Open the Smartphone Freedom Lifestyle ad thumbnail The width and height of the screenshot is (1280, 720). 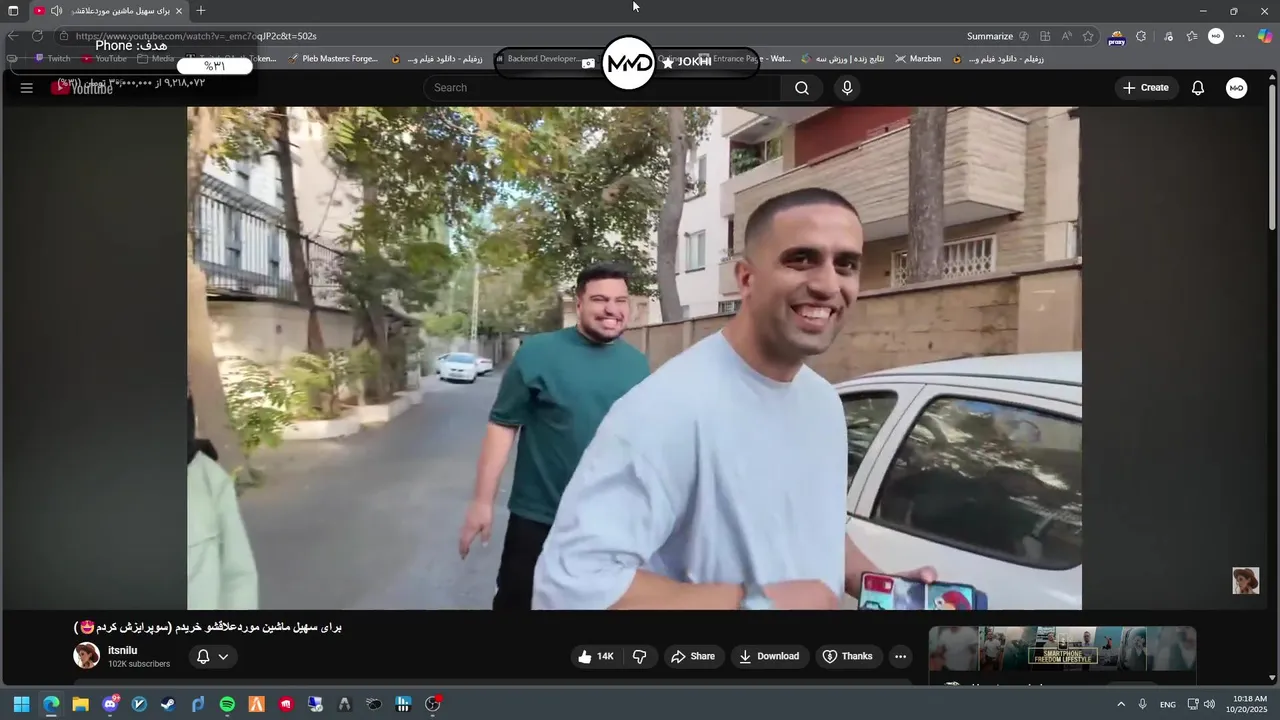1062,649
